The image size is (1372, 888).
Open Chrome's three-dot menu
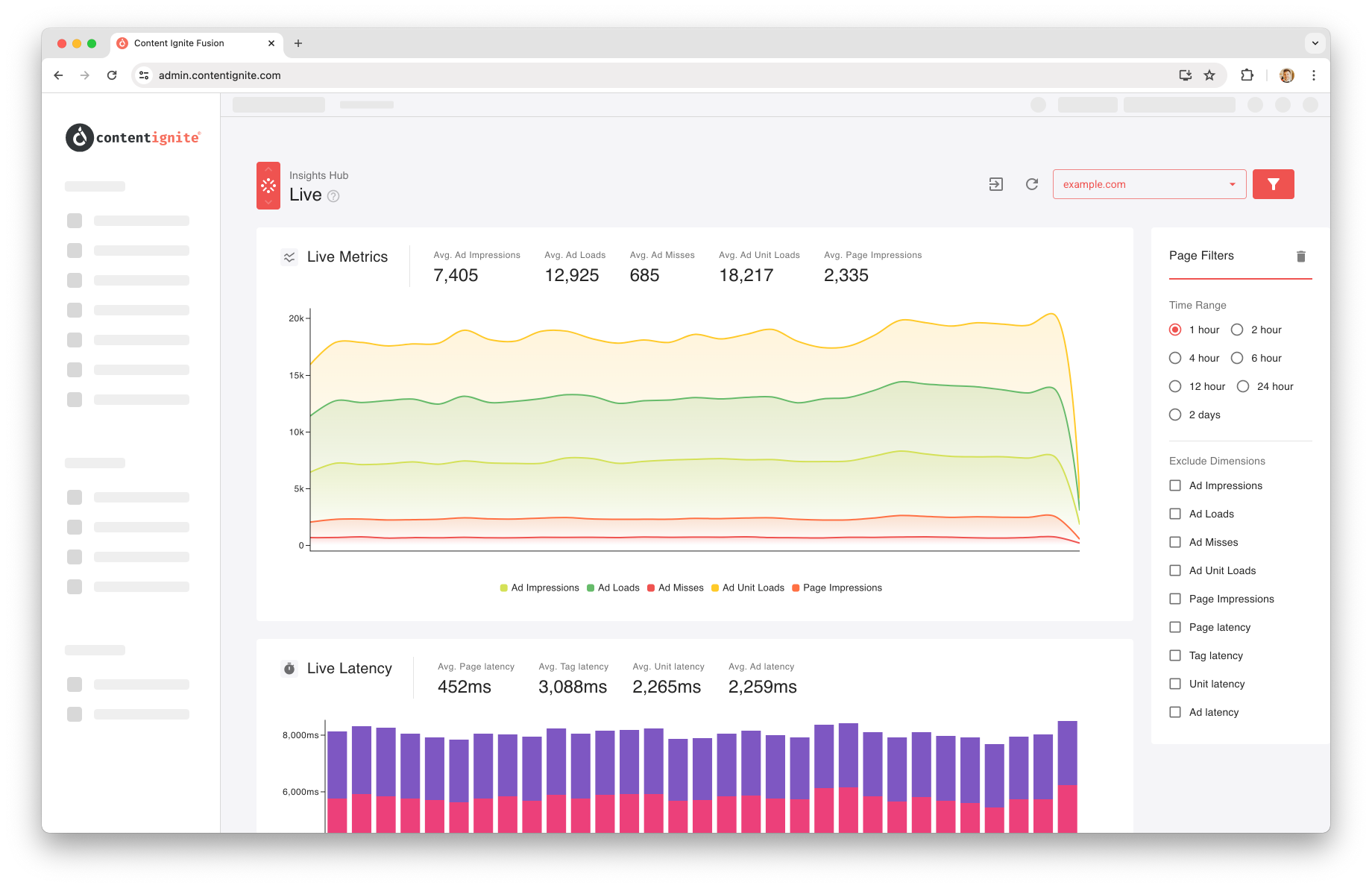[1314, 75]
